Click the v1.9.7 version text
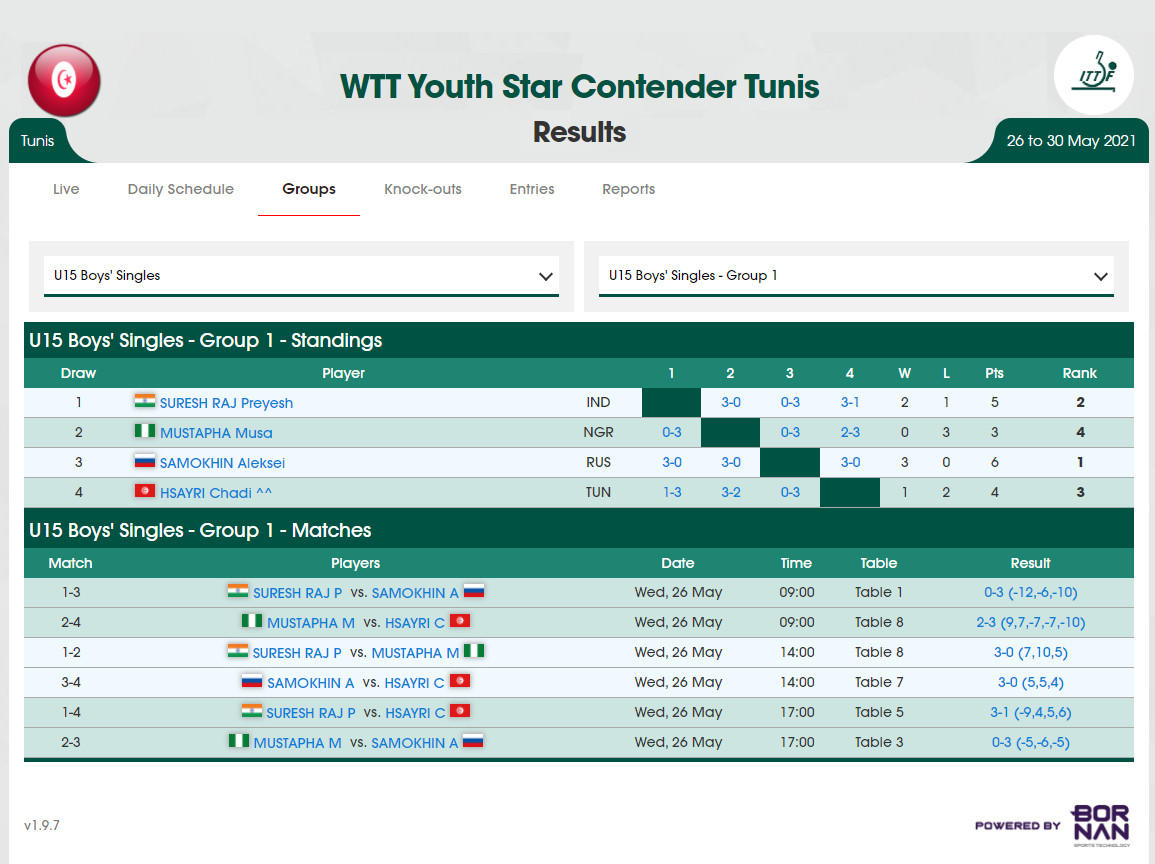 click(x=42, y=825)
